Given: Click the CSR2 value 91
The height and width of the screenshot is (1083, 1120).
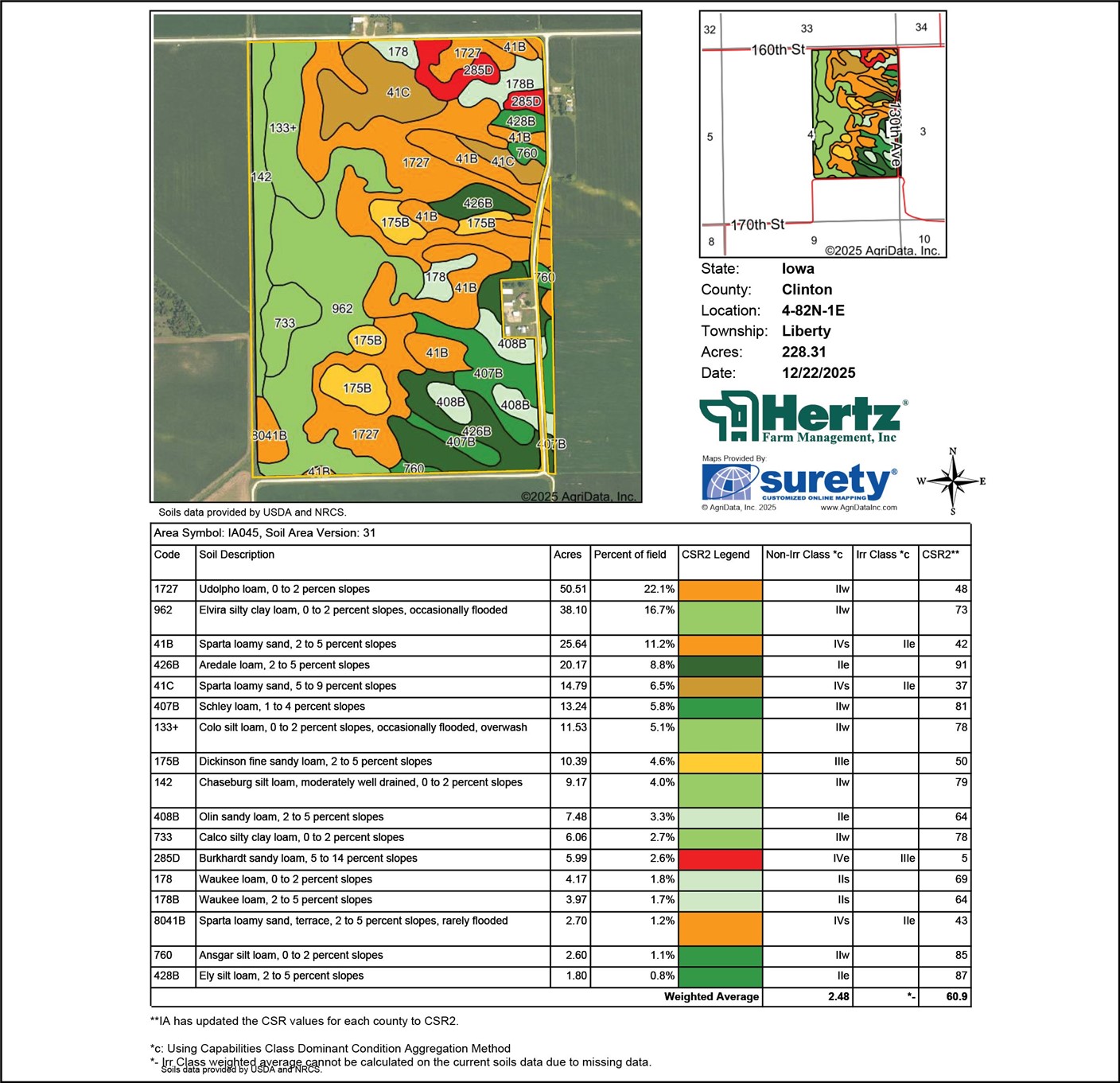Looking at the screenshot, I should [961, 665].
